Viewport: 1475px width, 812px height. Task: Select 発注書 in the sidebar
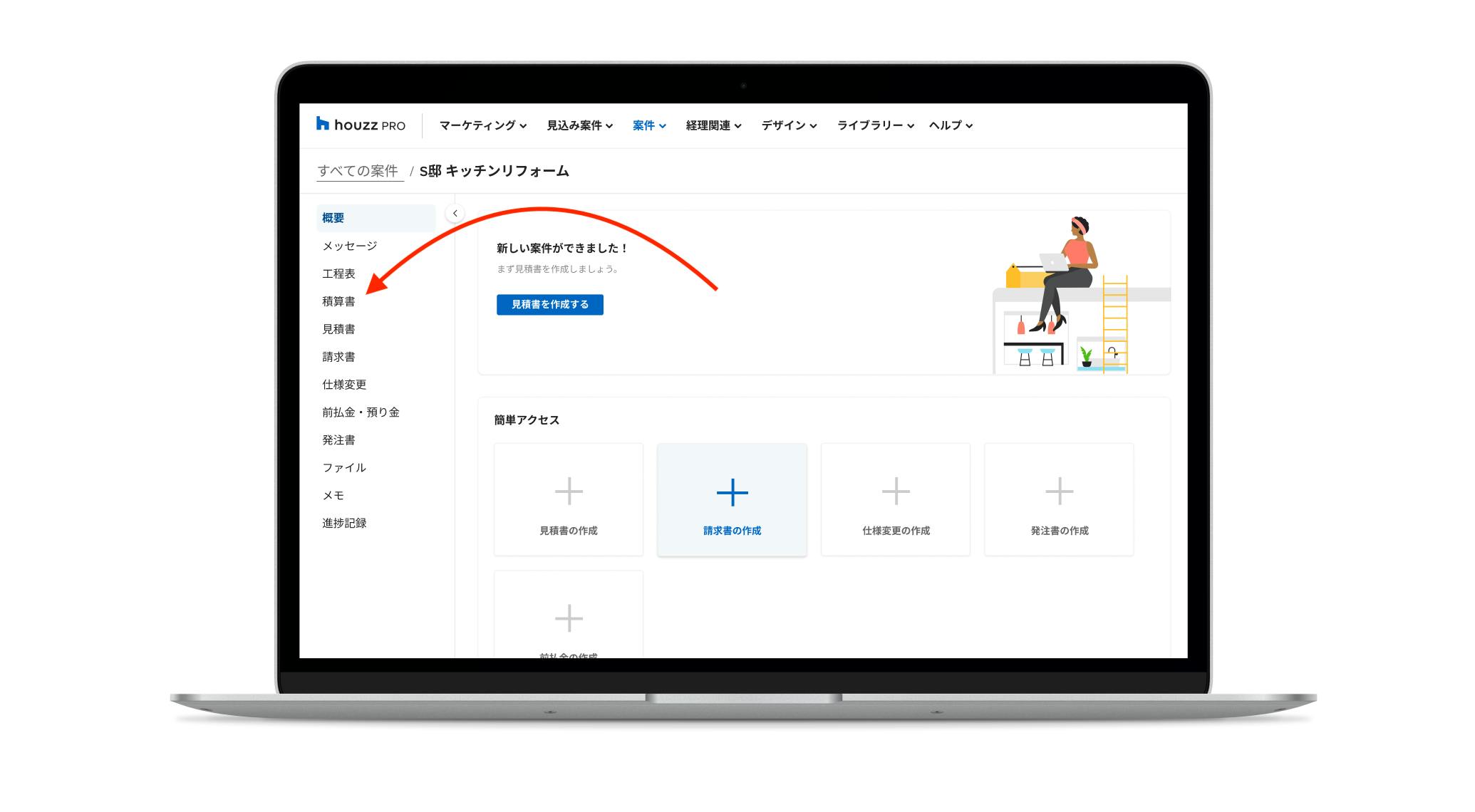coord(338,440)
